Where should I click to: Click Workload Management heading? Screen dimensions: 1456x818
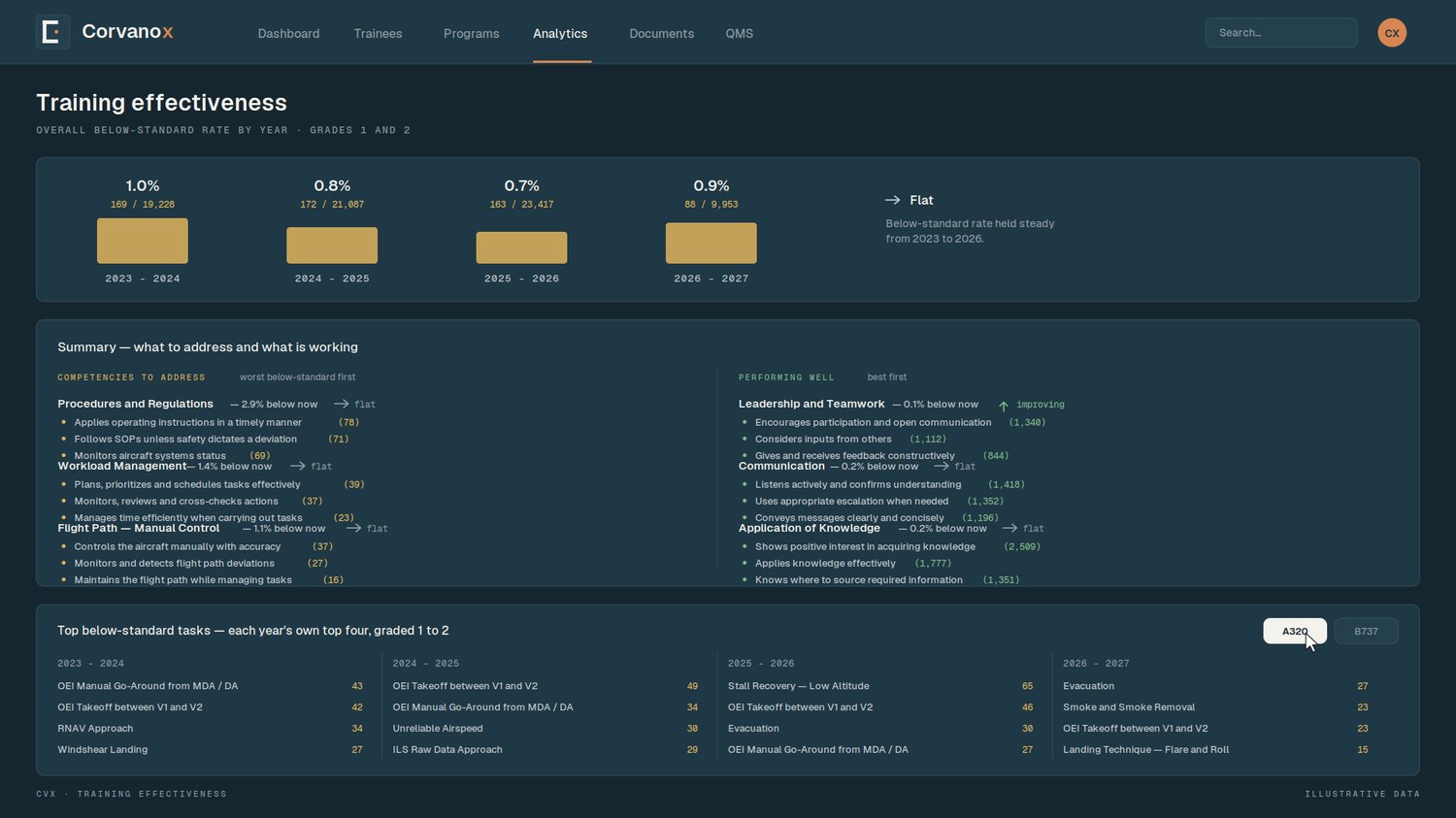pyautogui.click(x=122, y=466)
